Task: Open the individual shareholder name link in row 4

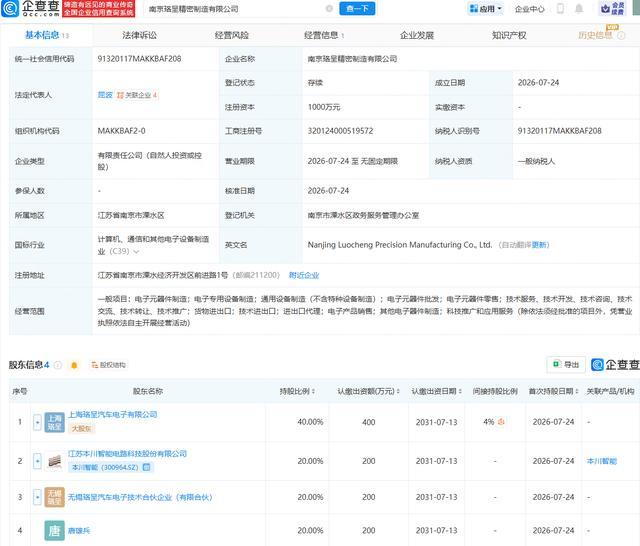Action: (x=79, y=531)
